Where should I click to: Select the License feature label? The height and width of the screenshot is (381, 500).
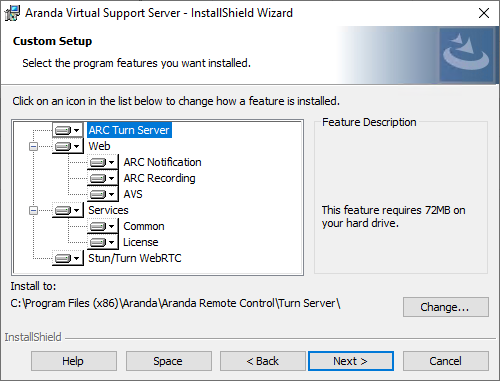coord(141,242)
